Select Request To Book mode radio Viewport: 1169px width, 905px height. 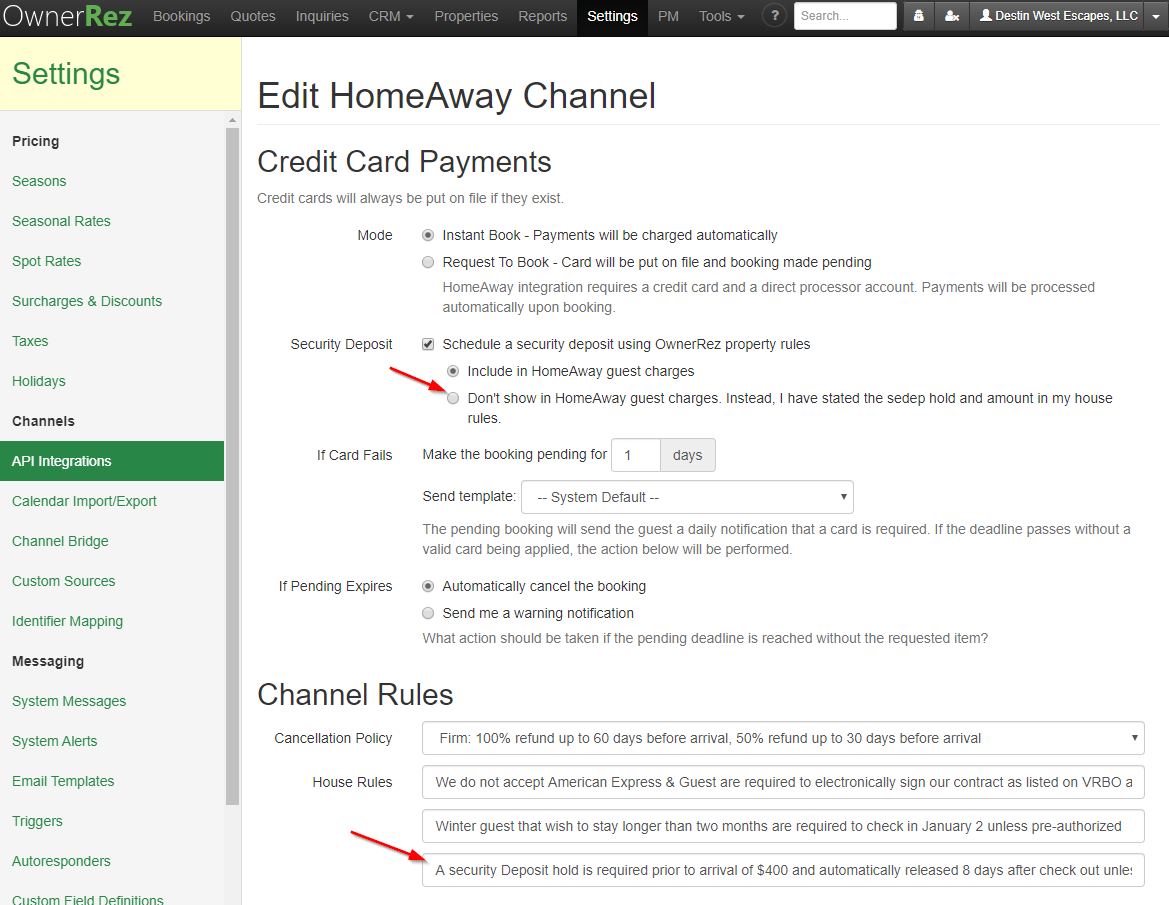(428, 262)
